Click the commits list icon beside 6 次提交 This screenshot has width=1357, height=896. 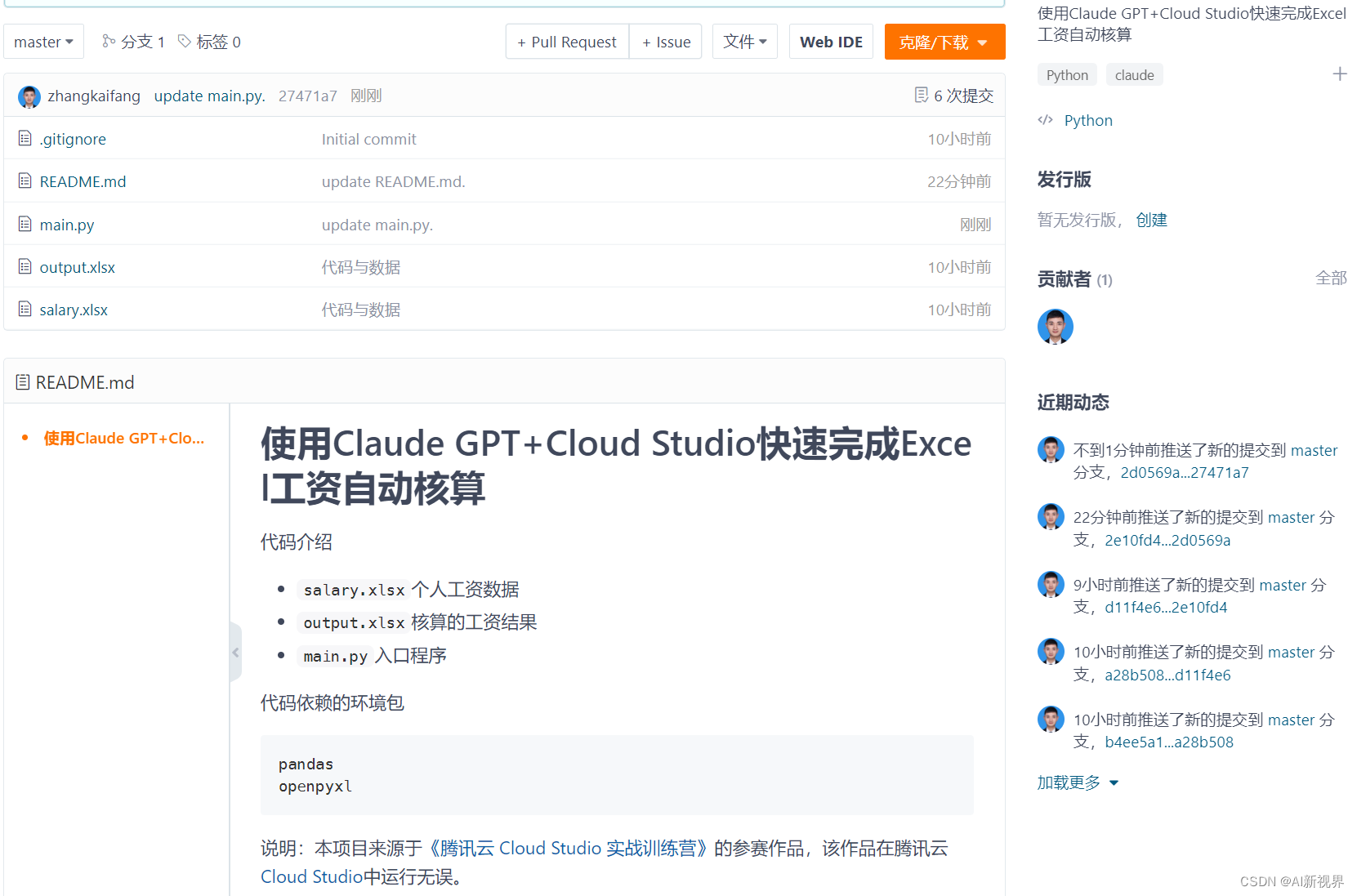pyautogui.click(x=921, y=96)
